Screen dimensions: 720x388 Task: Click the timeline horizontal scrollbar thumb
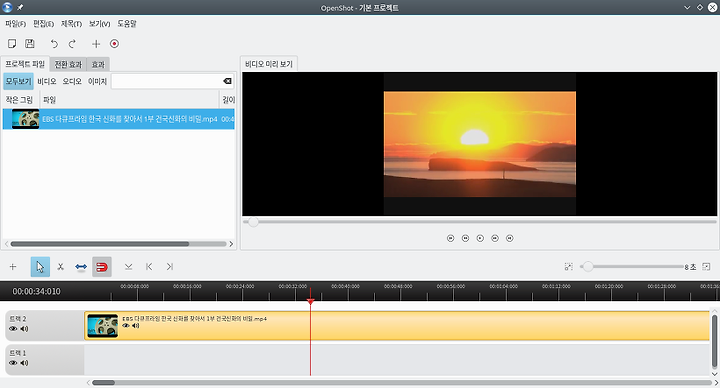[x=104, y=382]
